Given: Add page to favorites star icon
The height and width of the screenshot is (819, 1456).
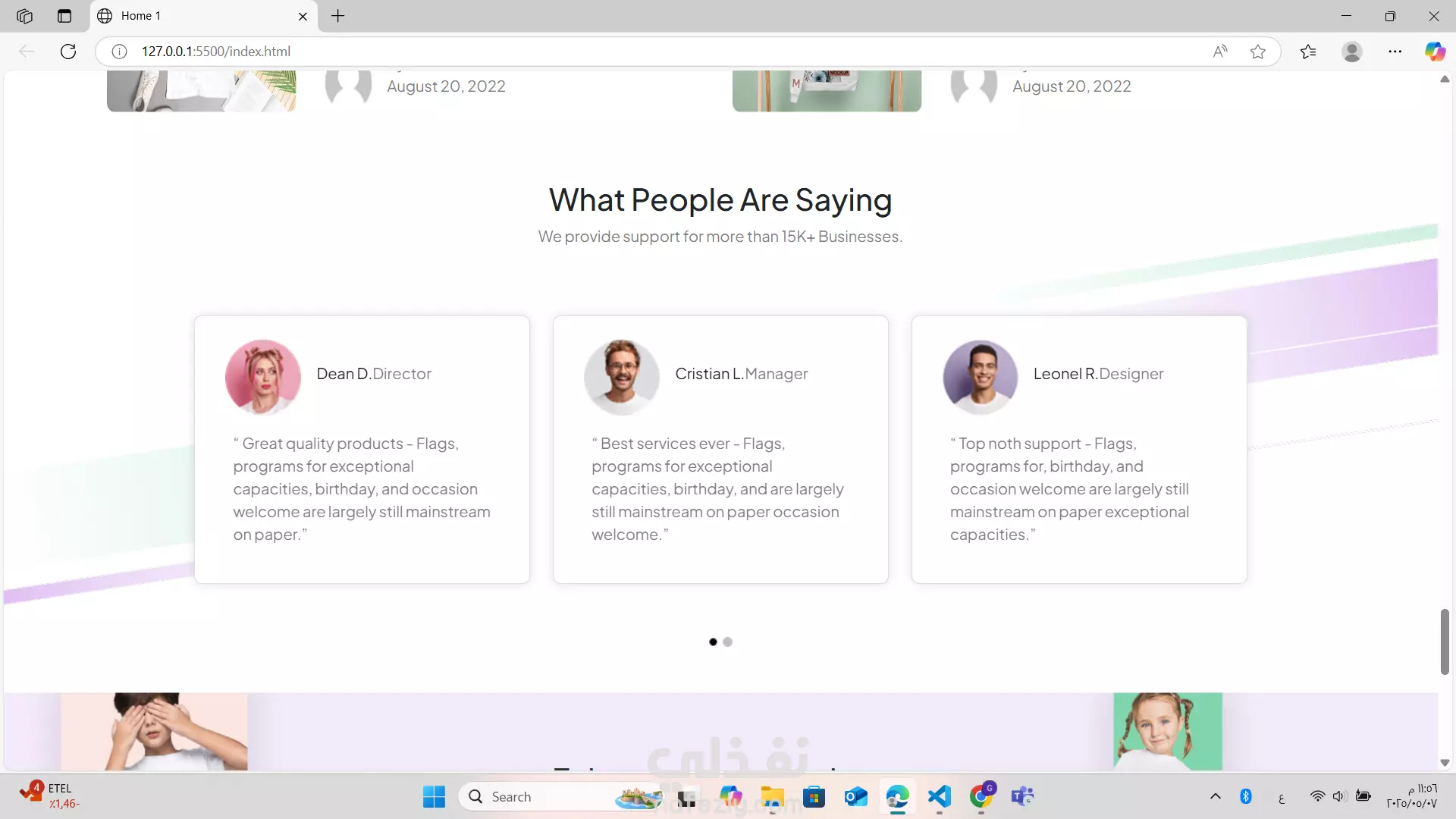Looking at the screenshot, I should [x=1258, y=52].
